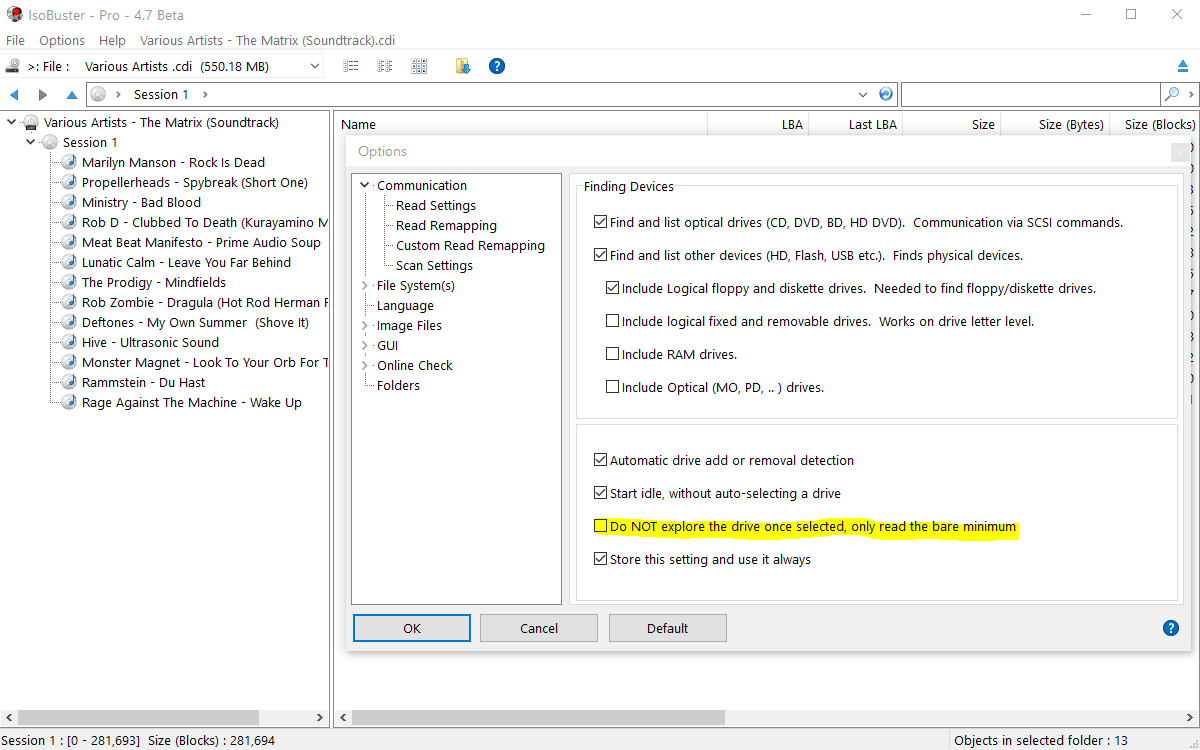Confirm with the OK button

pos(412,628)
